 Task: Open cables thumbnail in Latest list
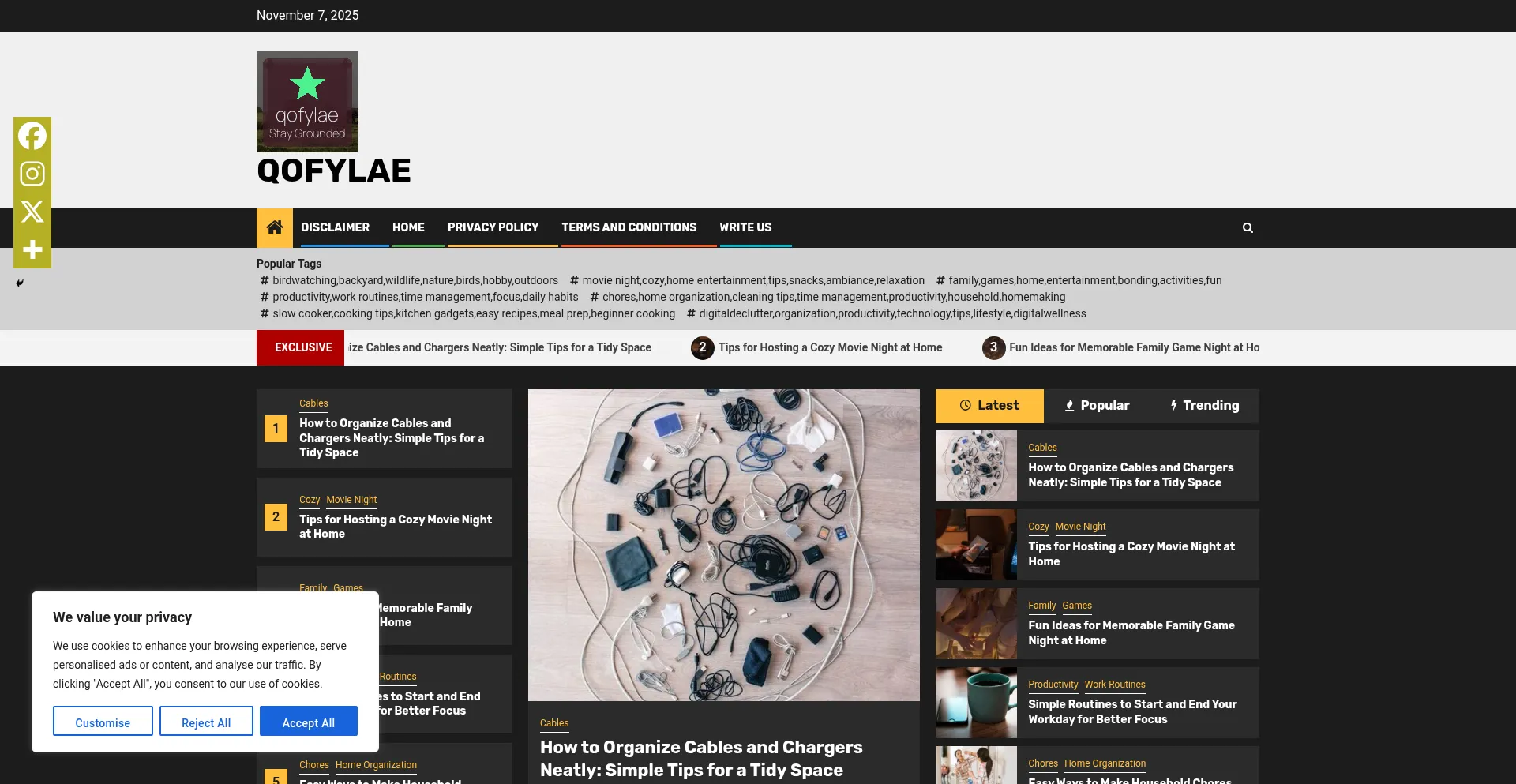[x=976, y=466]
